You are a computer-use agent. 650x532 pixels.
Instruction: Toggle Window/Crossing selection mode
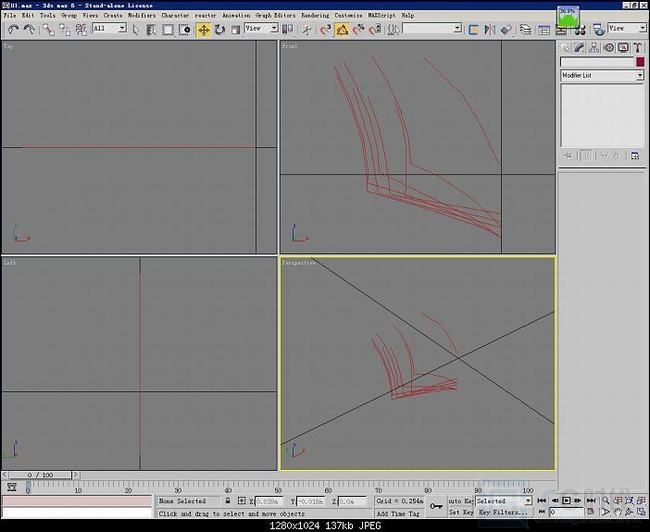[184, 29]
